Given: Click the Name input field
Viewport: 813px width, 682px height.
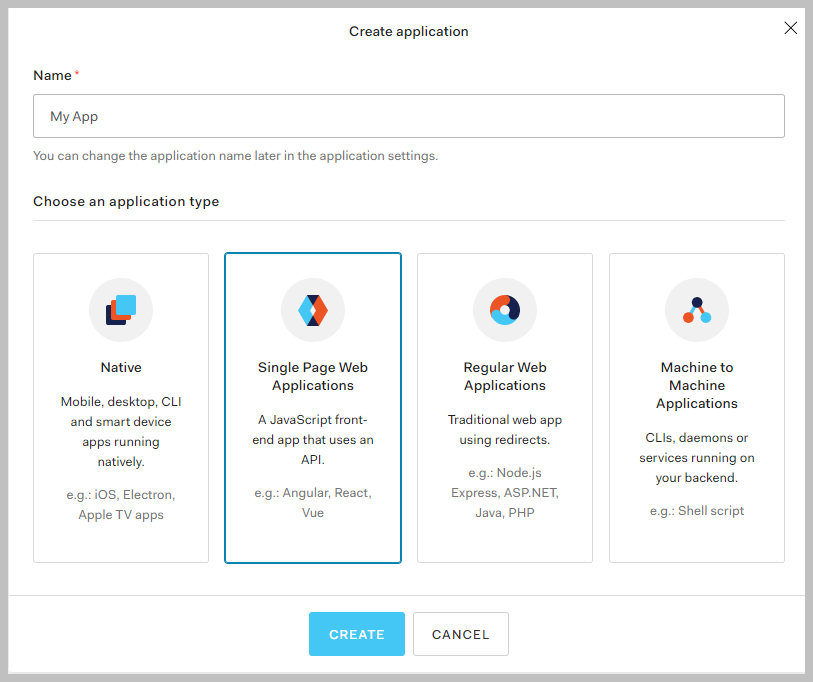Looking at the screenshot, I should [408, 116].
